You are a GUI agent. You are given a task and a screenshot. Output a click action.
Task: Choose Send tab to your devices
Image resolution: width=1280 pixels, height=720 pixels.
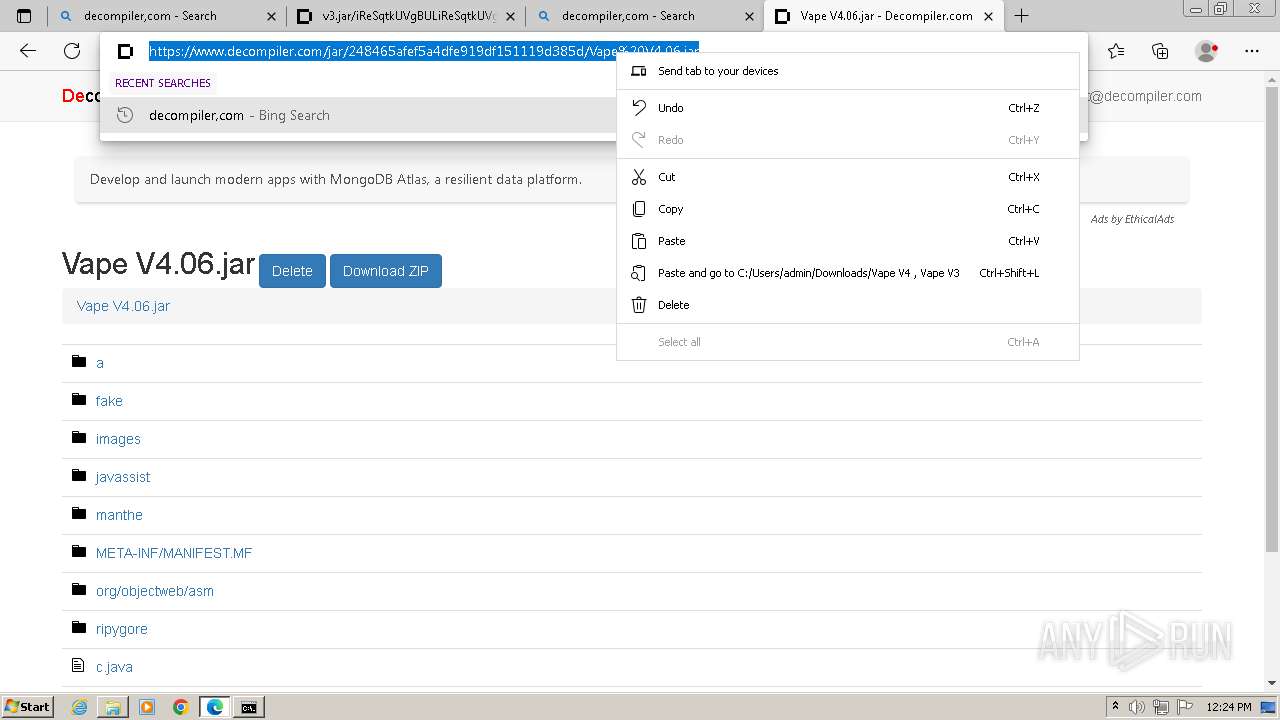(848, 71)
